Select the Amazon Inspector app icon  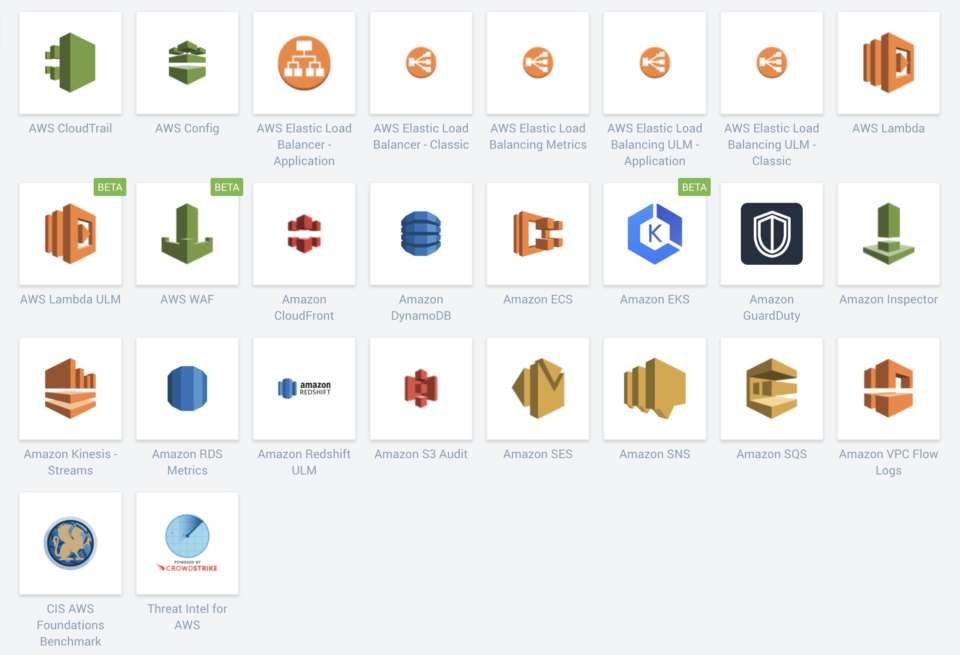[x=888, y=234]
